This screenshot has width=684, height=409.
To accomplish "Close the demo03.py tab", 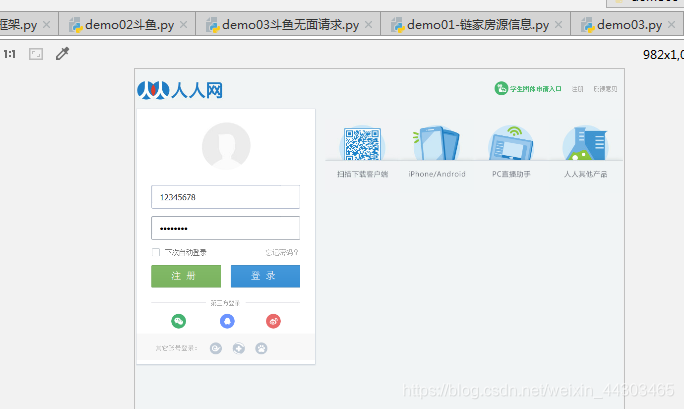I will point(671,25).
